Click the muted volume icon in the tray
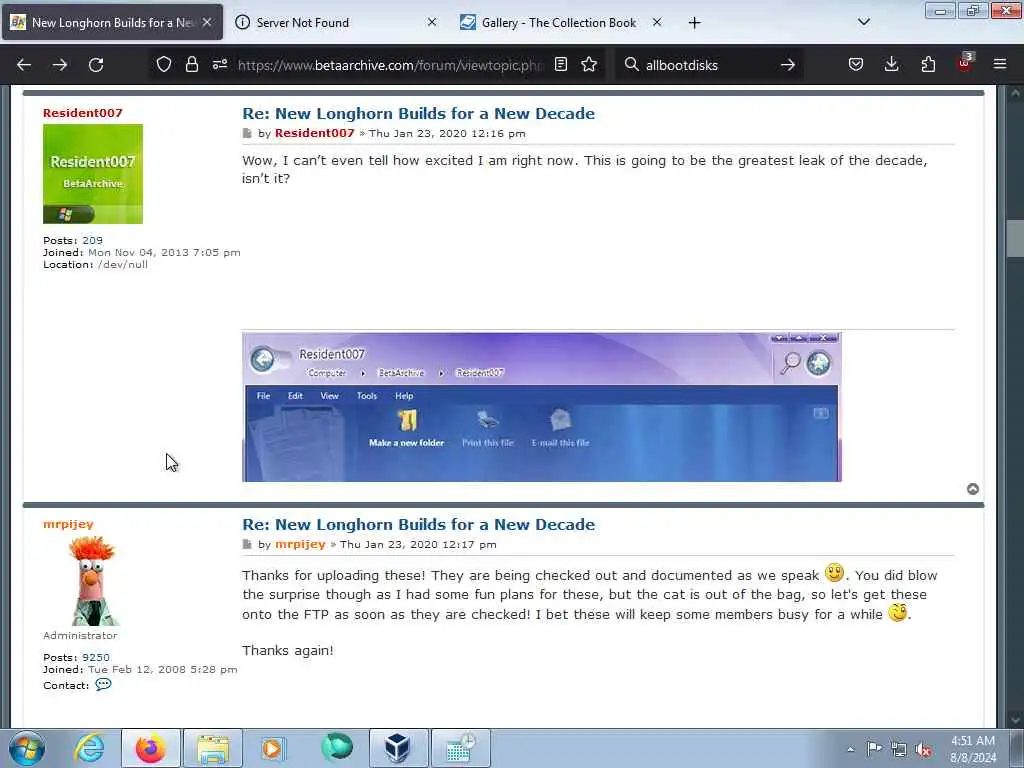 click(x=923, y=749)
